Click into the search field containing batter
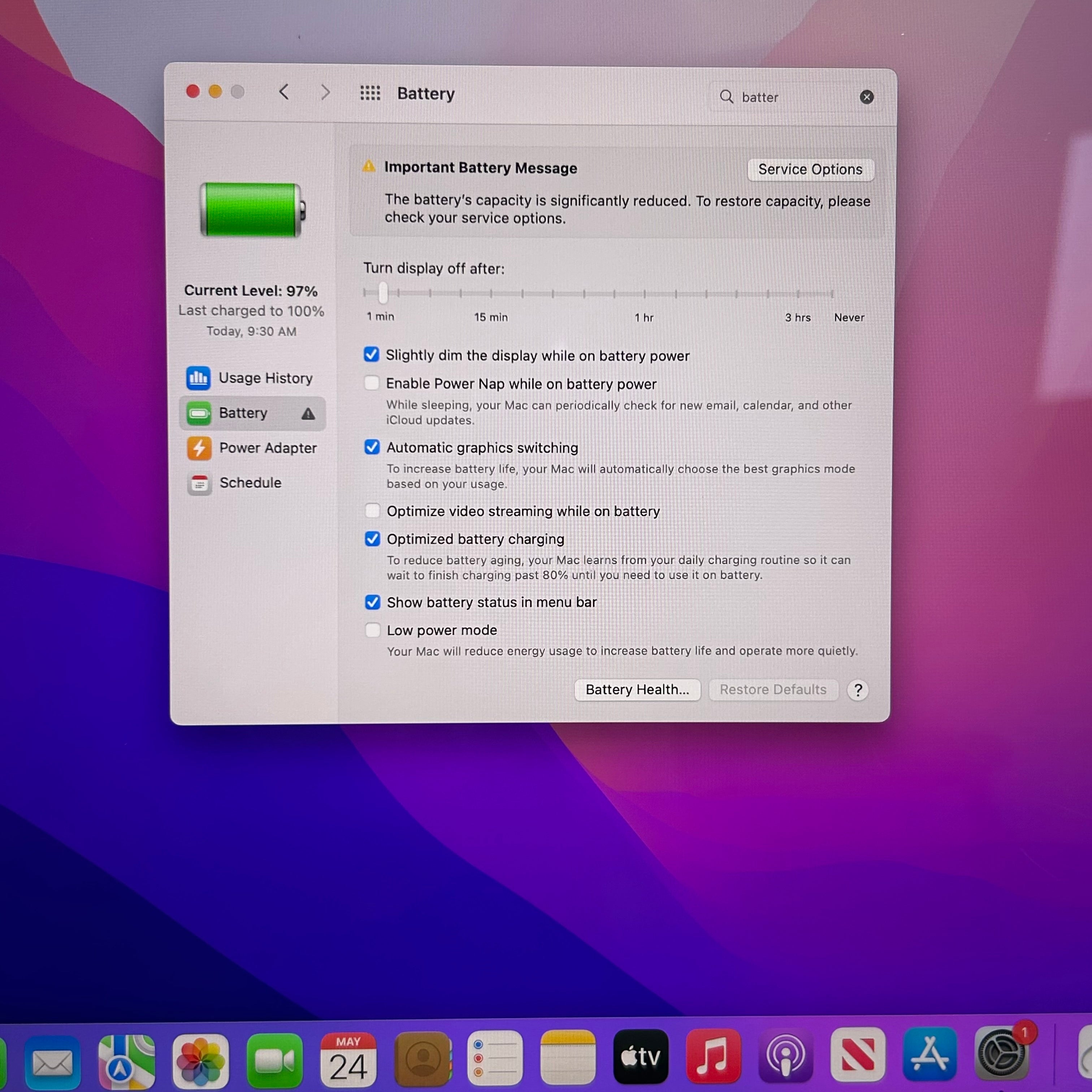 tap(796, 97)
